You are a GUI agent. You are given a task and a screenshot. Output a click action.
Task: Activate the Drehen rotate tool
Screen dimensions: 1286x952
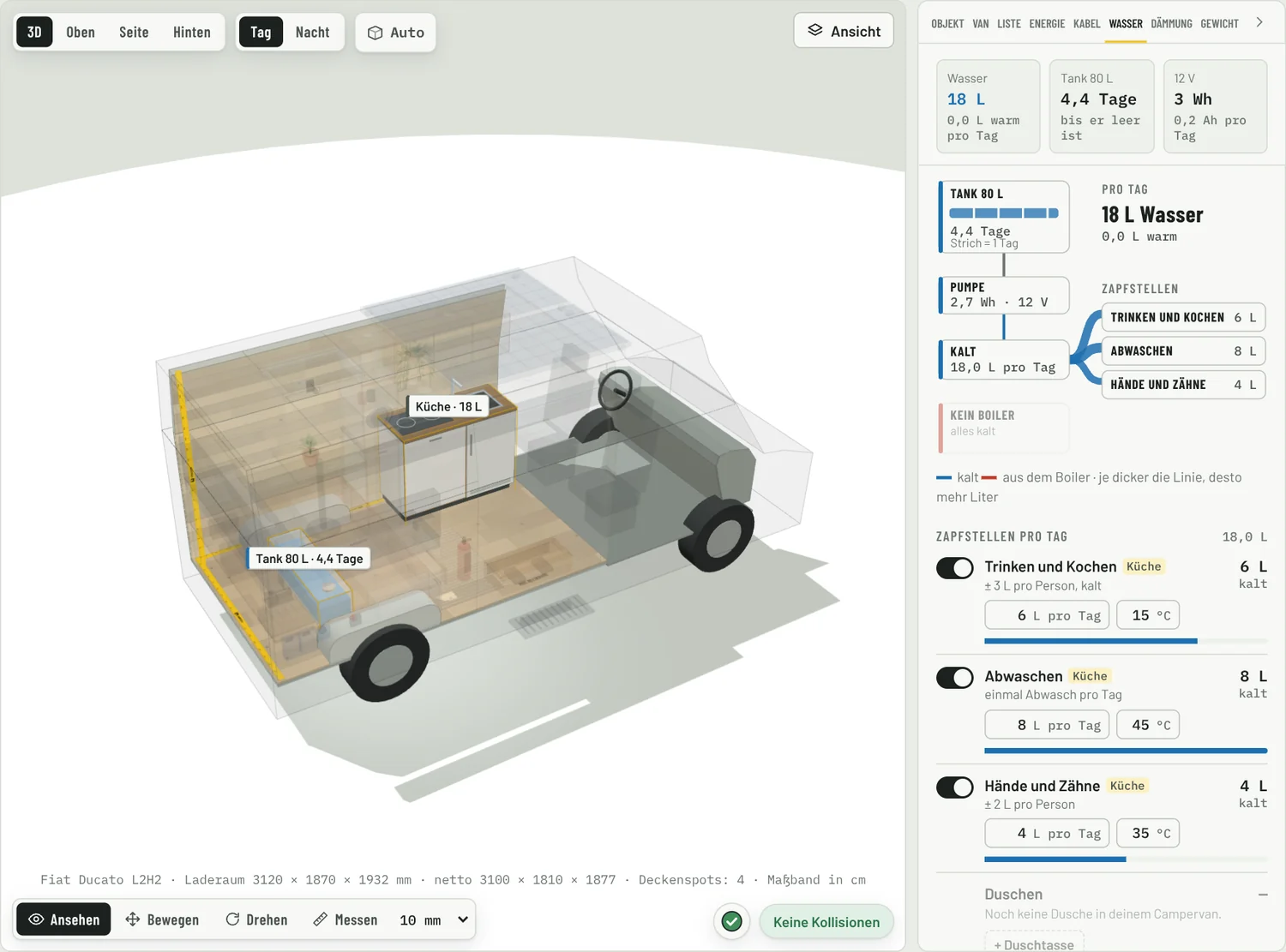[256, 919]
